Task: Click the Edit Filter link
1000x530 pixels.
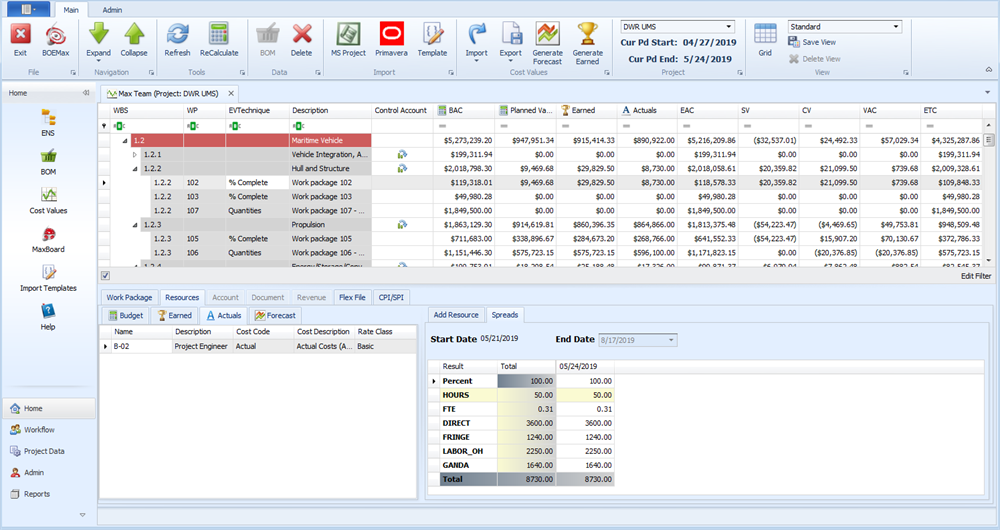Action: pos(975,276)
